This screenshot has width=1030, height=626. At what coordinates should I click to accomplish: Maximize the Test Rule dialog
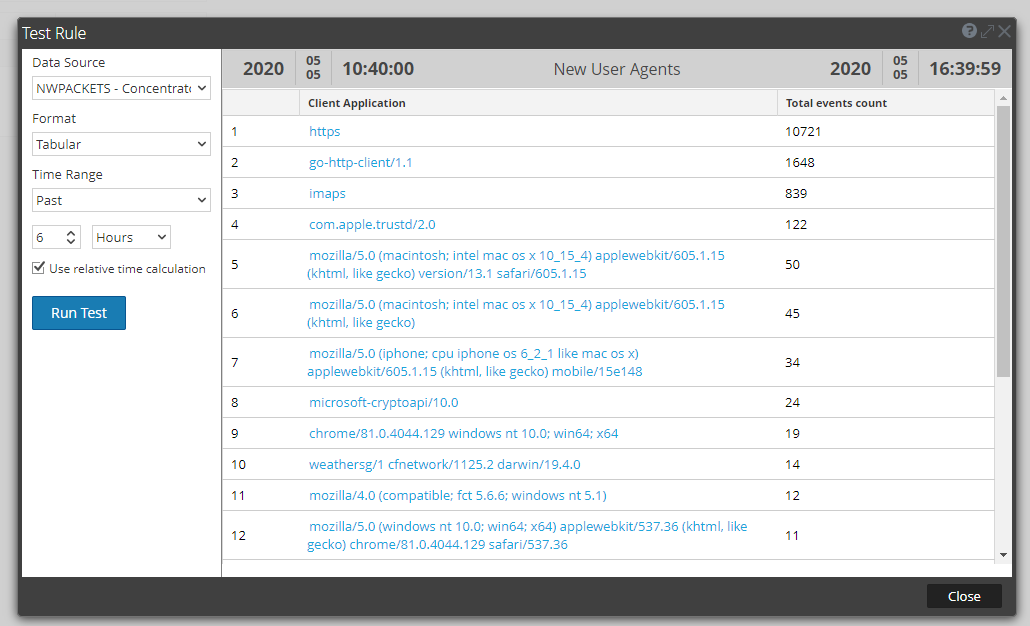click(x=987, y=32)
